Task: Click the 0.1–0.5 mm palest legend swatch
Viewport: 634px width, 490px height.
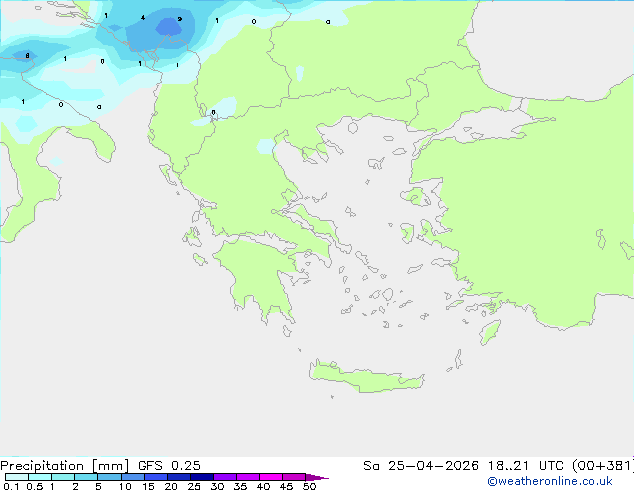Action: point(17,477)
